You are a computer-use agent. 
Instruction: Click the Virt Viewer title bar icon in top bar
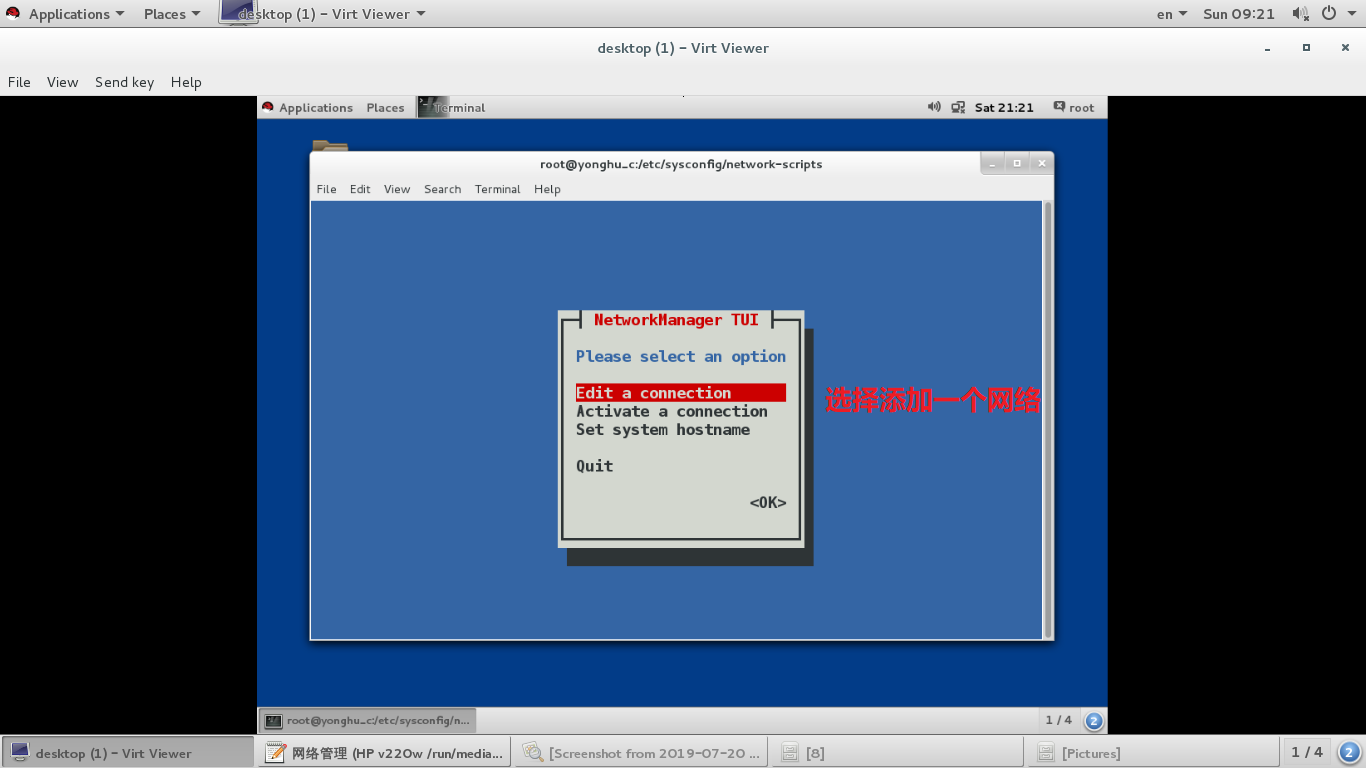[236, 12]
